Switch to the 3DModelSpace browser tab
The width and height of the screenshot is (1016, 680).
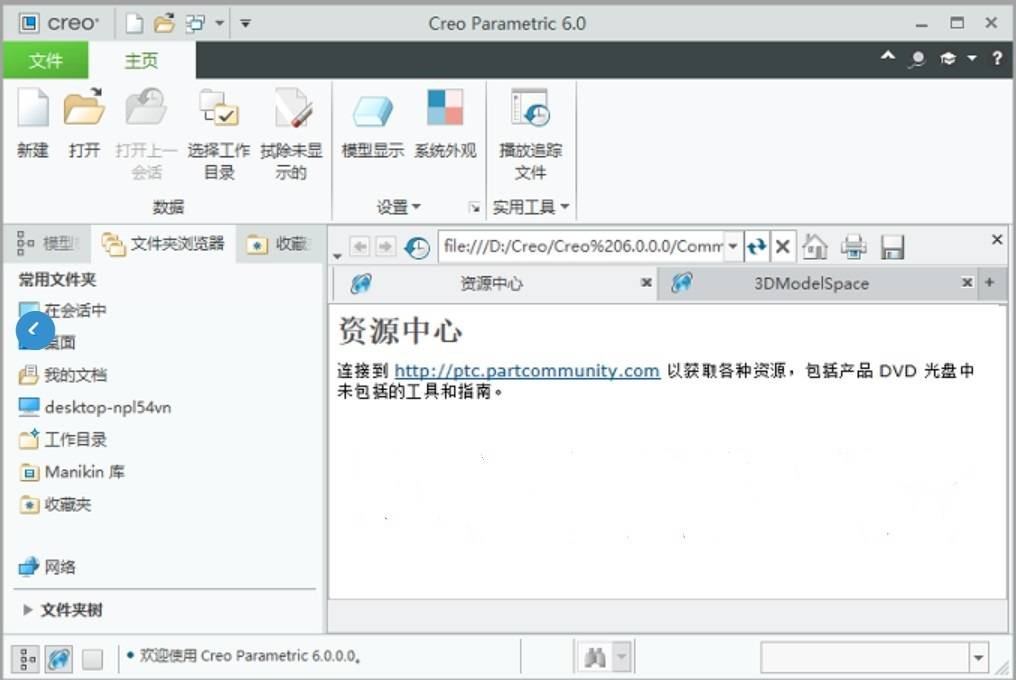tap(811, 283)
